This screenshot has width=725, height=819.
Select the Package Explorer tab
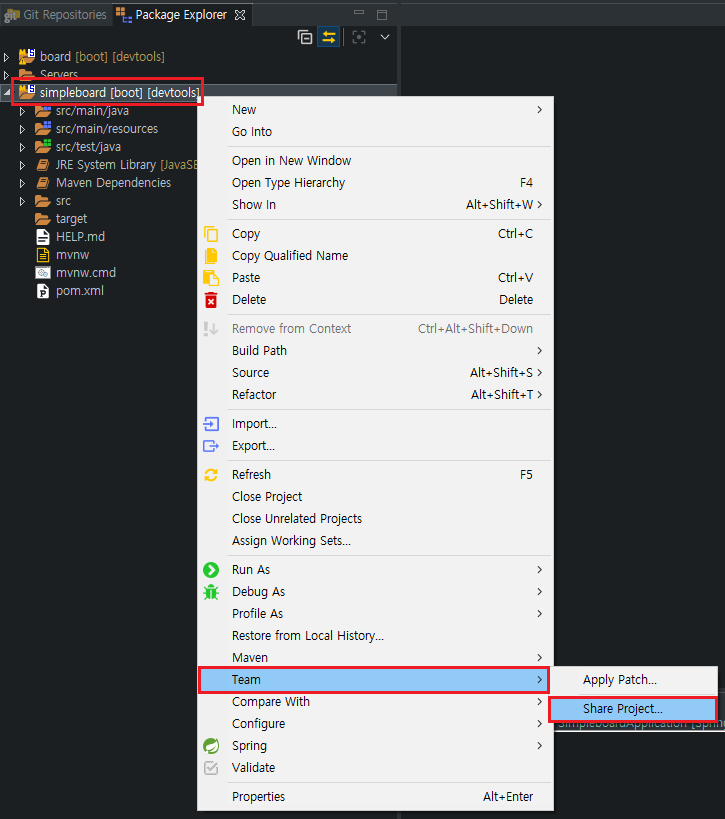click(x=181, y=15)
